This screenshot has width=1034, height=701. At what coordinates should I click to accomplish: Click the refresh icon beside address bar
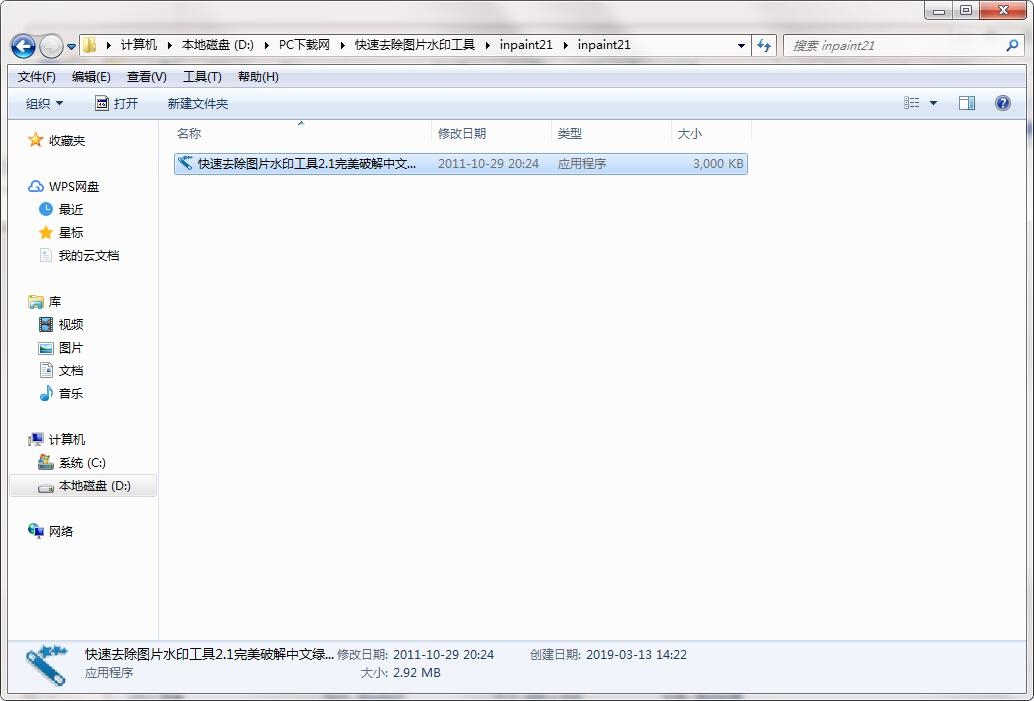click(764, 46)
